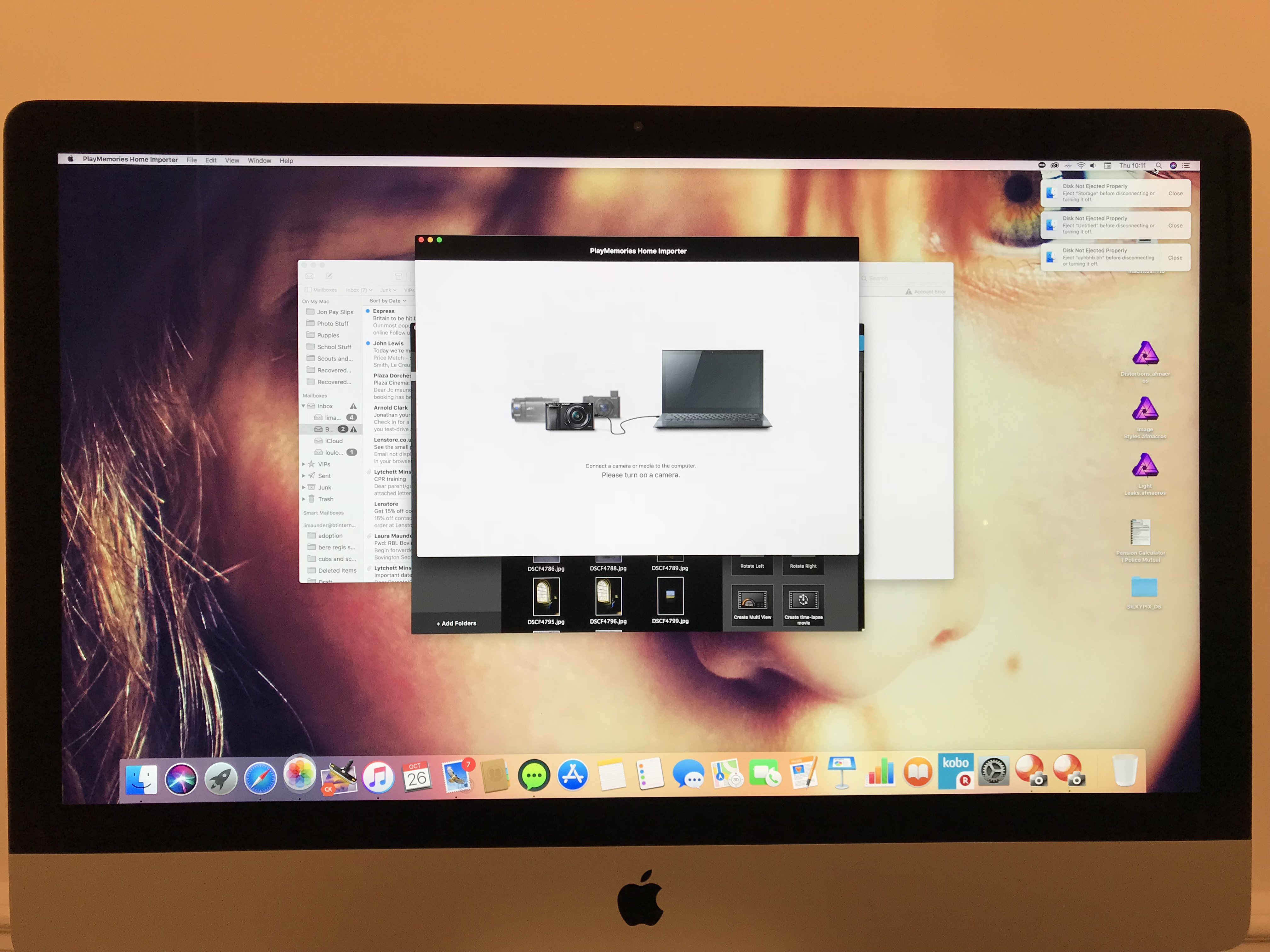Viewport: 1270px width, 952px height.
Task: Expand the VIPs mailbox group
Action: tap(304, 464)
